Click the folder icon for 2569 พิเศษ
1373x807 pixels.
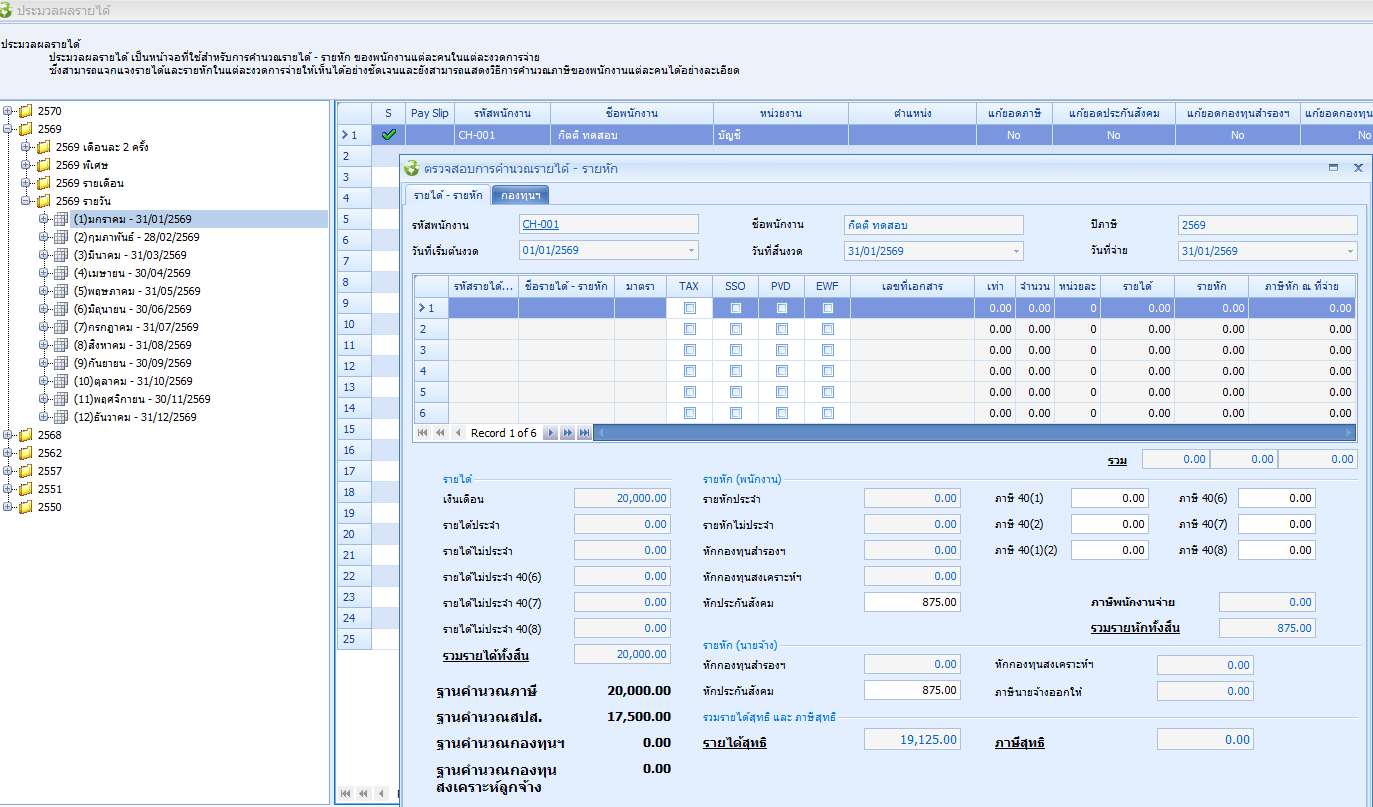[44, 165]
